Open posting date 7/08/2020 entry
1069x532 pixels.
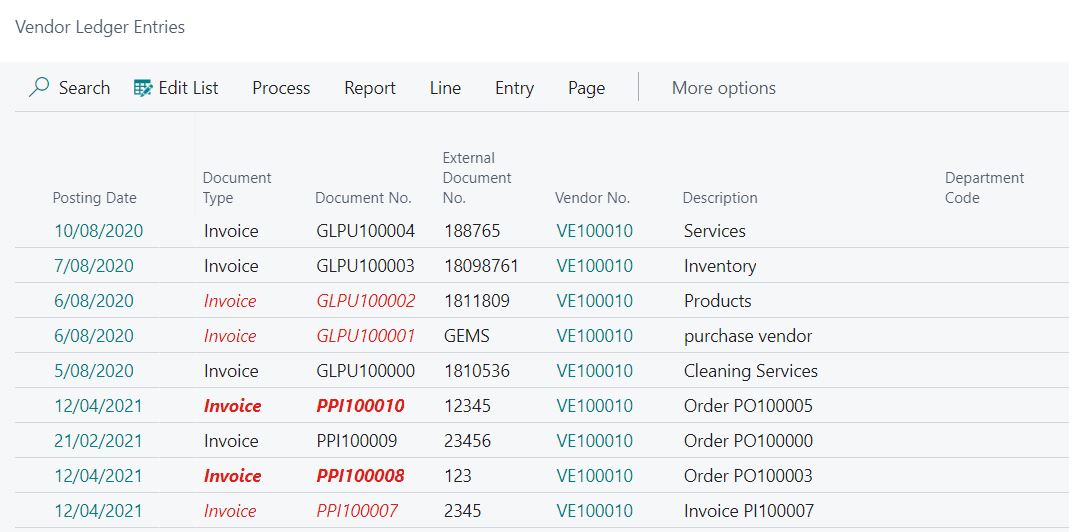pyautogui.click(x=94, y=265)
